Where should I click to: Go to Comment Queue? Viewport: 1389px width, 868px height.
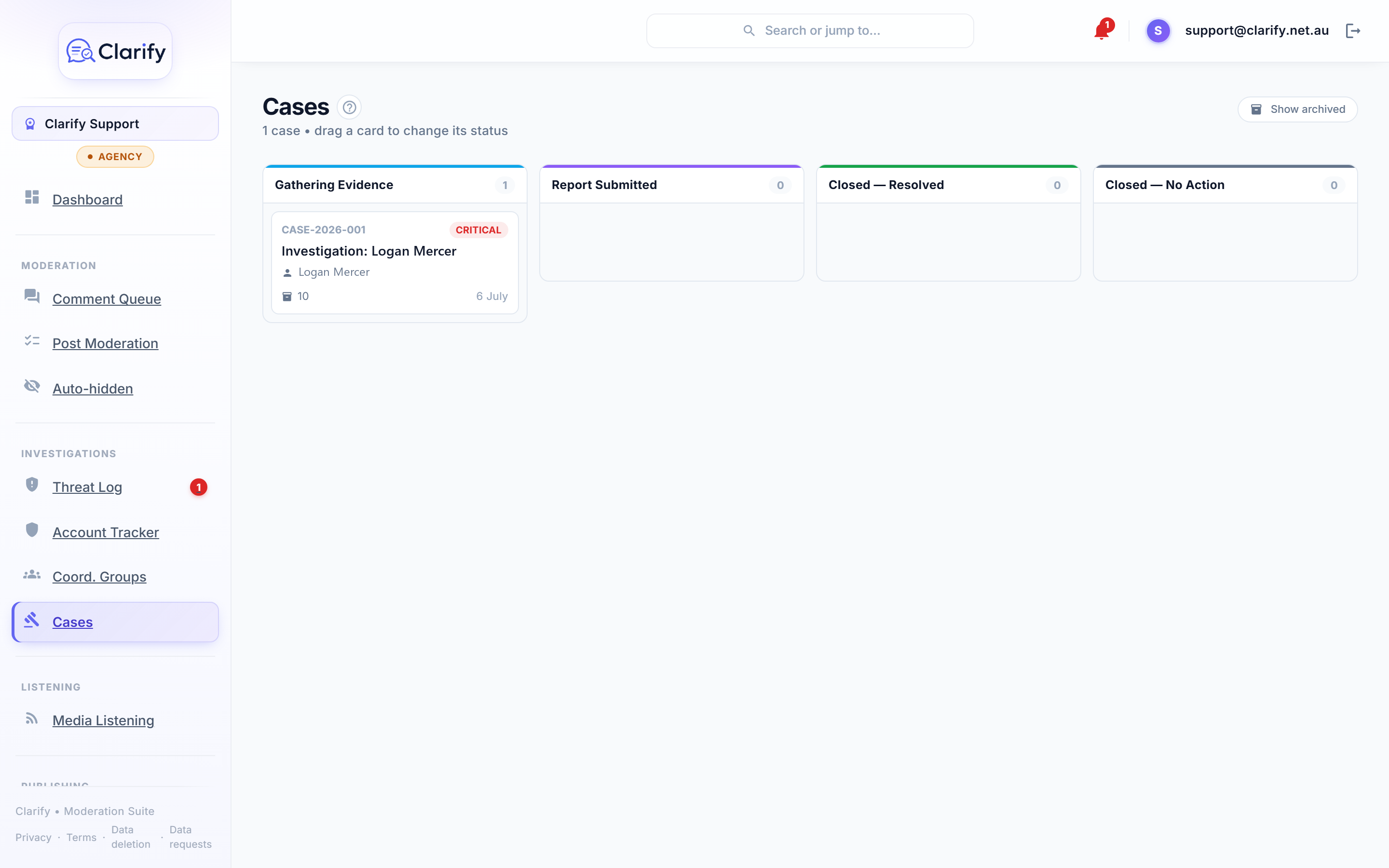click(107, 299)
